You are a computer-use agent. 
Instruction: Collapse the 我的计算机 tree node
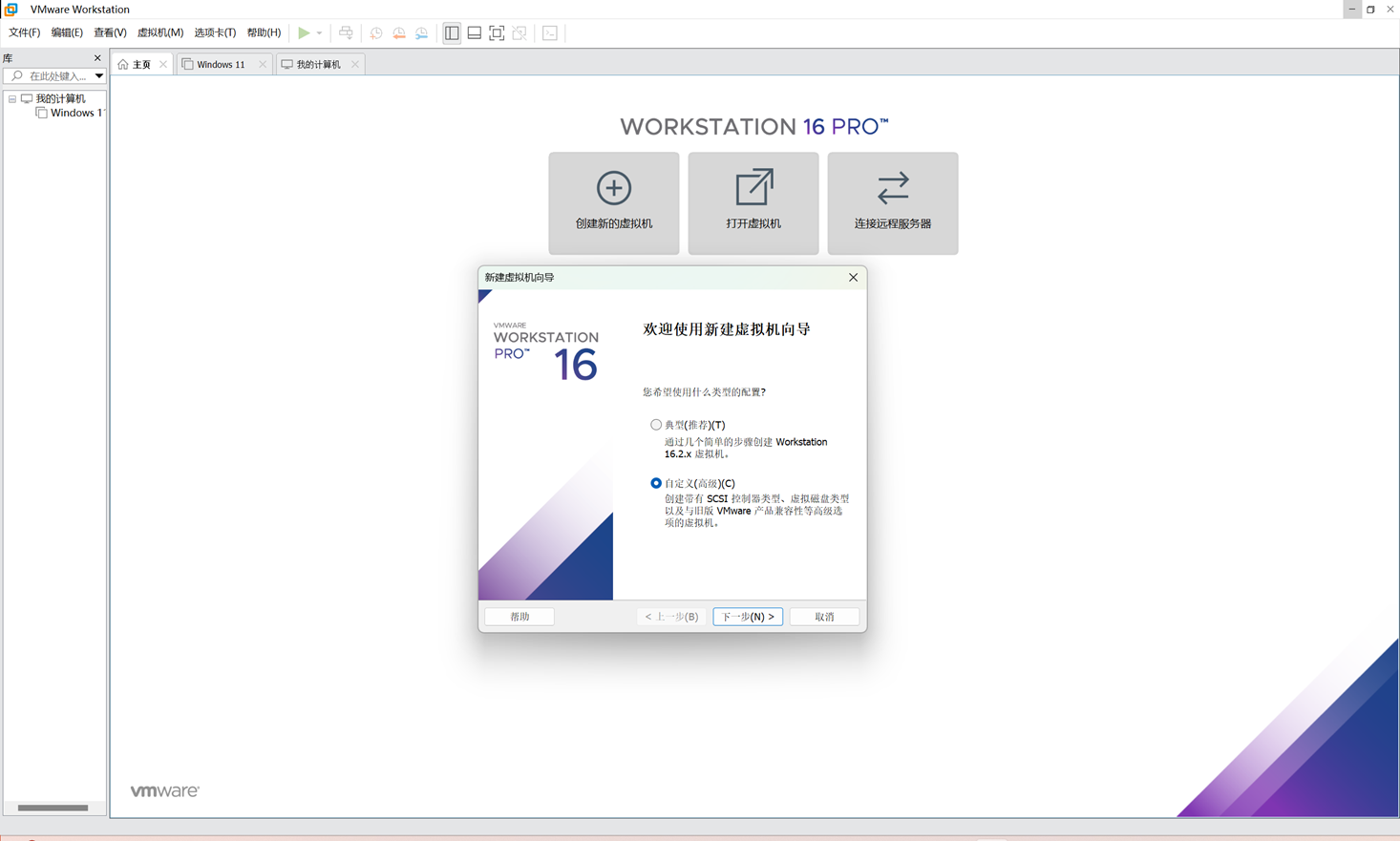click(12, 99)
